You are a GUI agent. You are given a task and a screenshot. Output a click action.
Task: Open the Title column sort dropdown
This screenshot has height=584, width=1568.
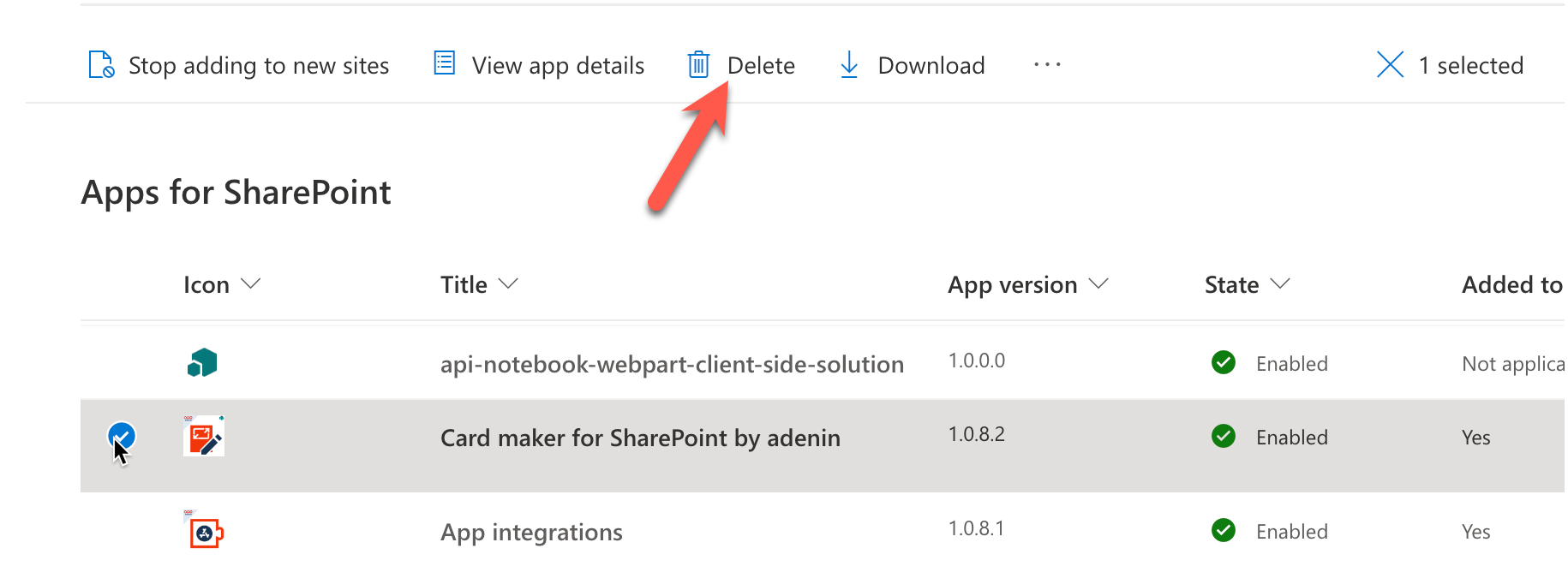pos(508,284)
